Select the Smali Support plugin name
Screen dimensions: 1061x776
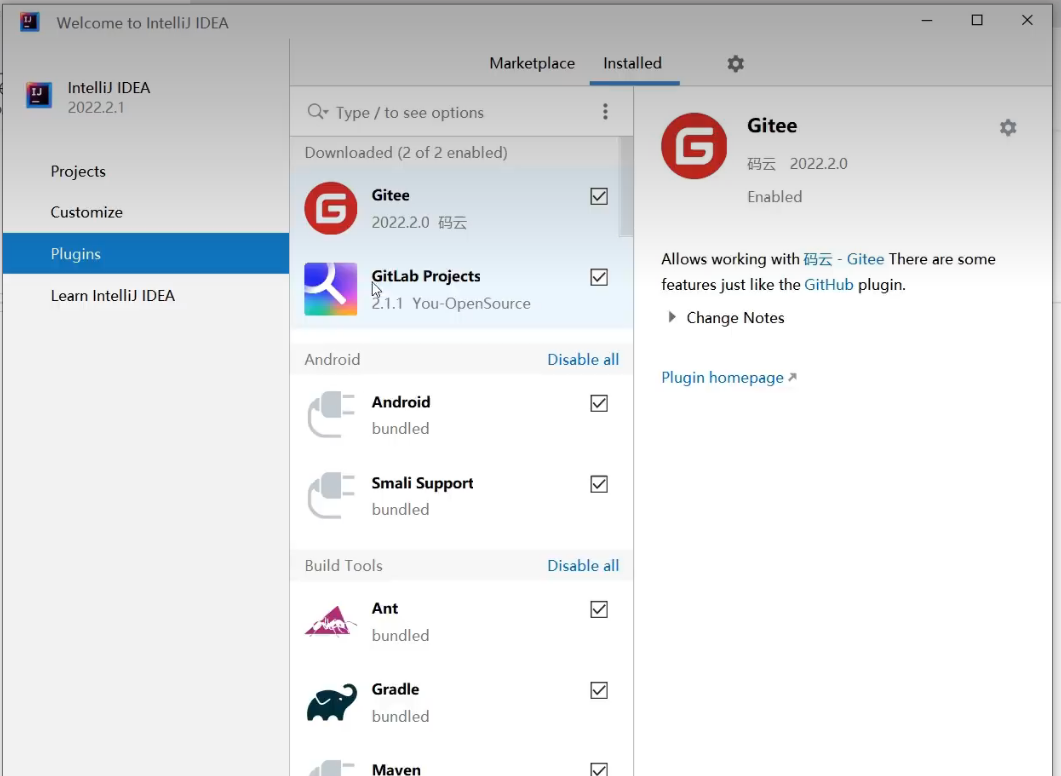pos(422,483)
